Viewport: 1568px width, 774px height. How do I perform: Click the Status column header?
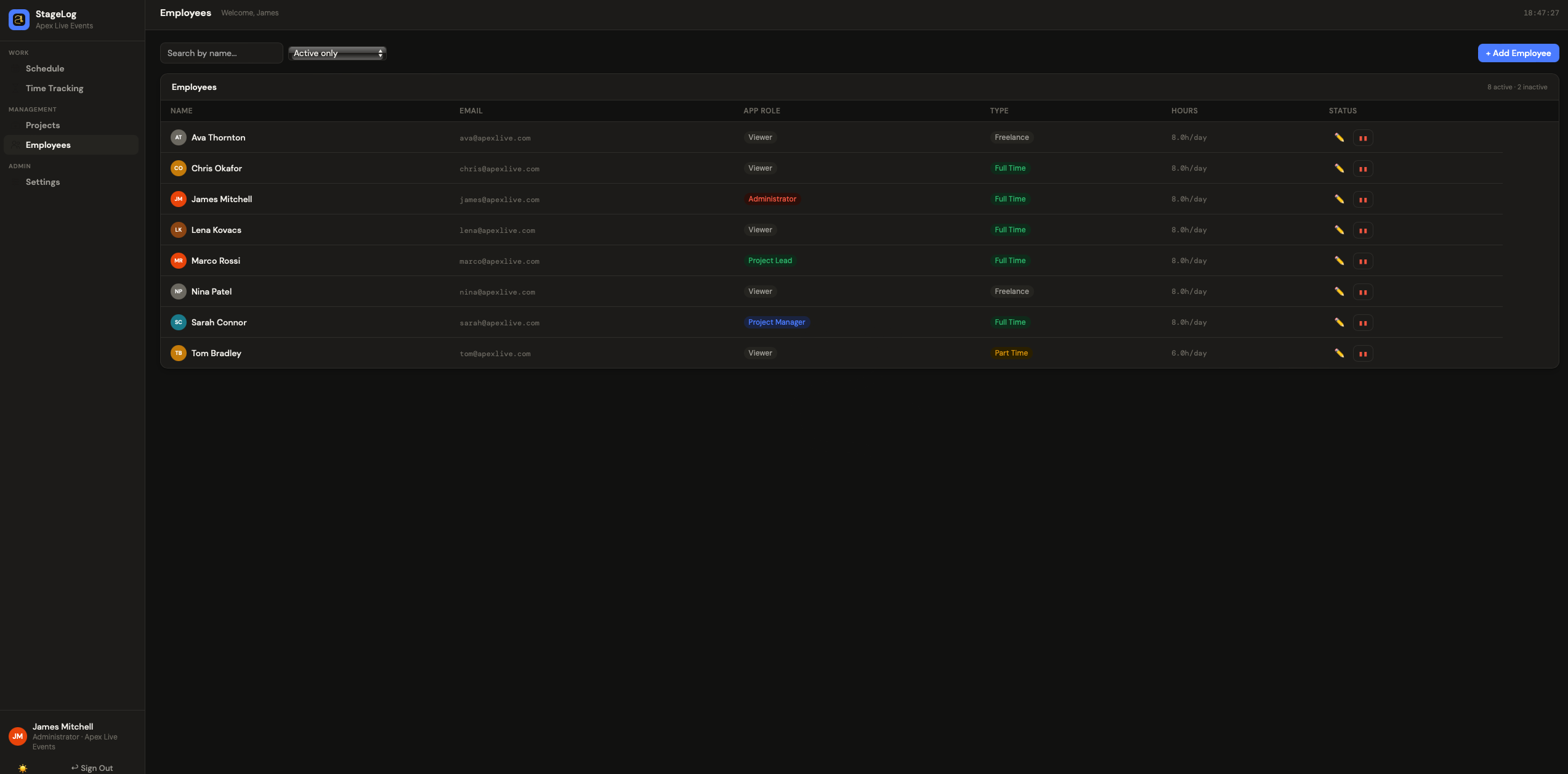tap(1343, 111)
